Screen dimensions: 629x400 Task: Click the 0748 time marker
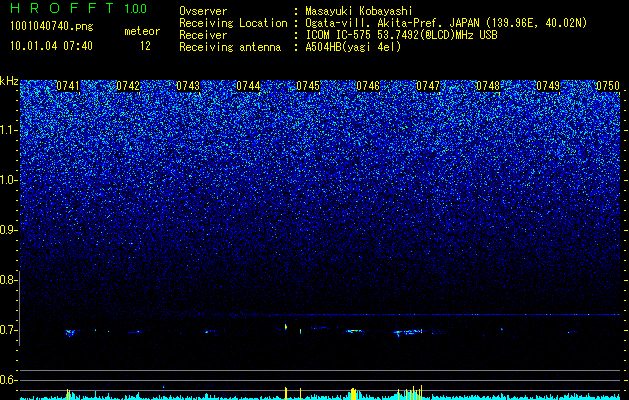click(488, 86)
